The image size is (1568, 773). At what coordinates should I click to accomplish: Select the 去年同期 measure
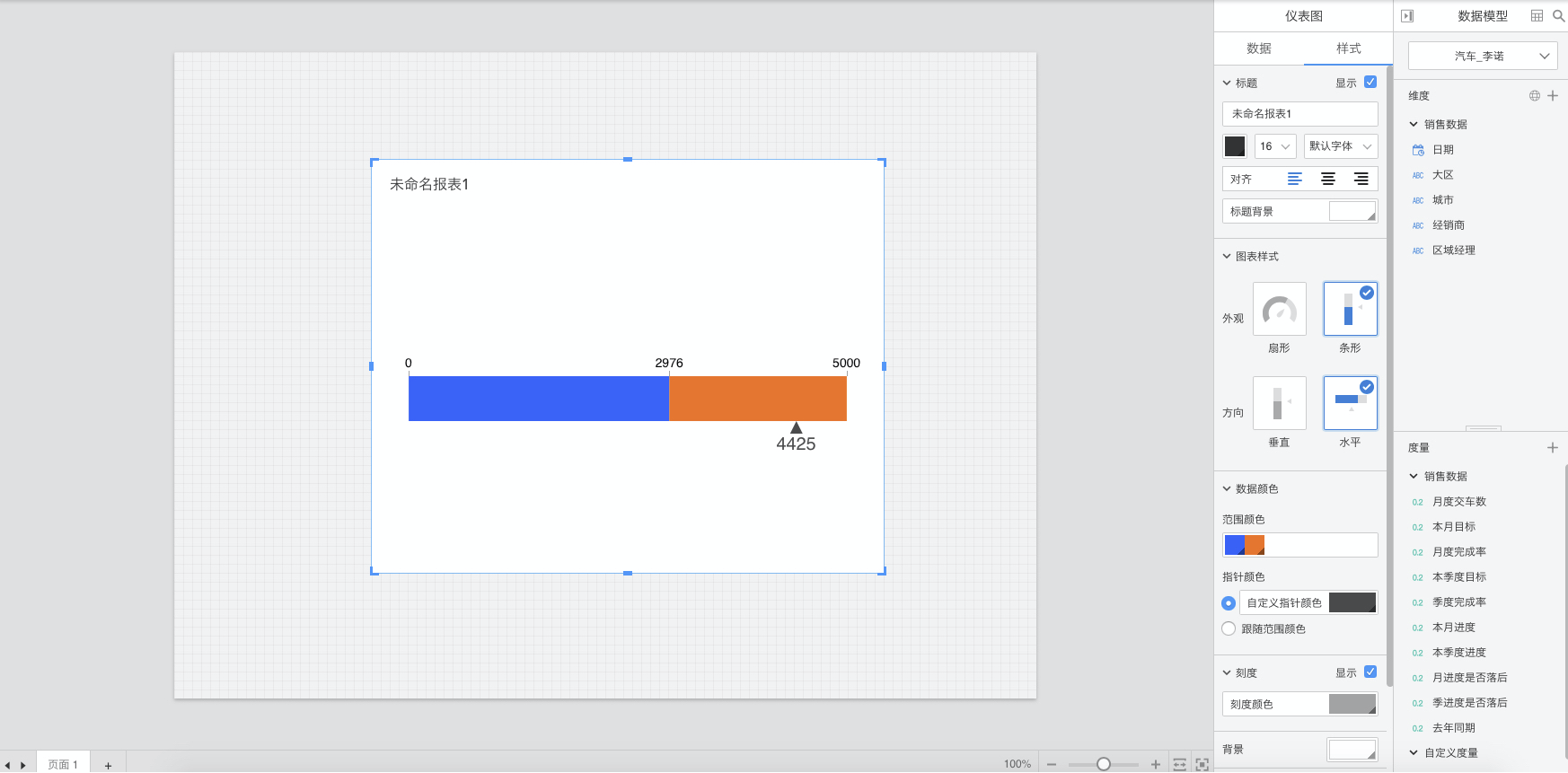click(1454, 728)
